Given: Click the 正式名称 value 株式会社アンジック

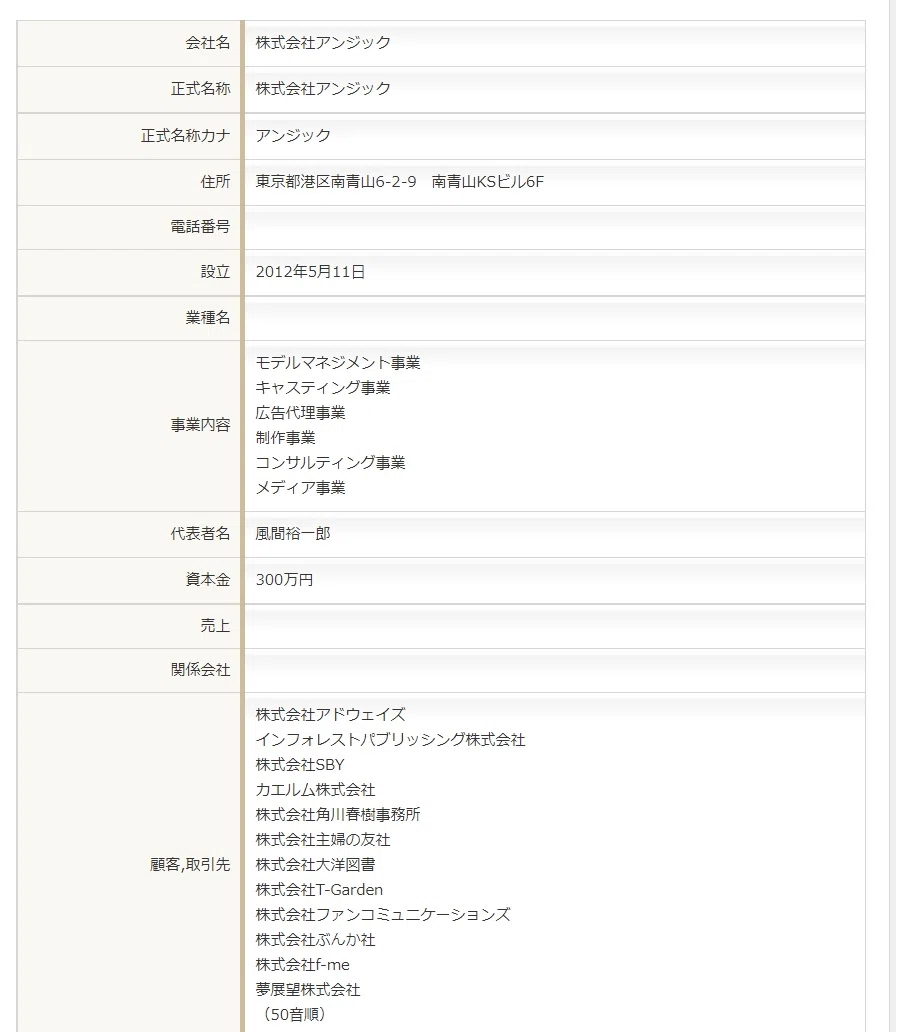Looking at the screenshot, I should click(x=323, y=89).
